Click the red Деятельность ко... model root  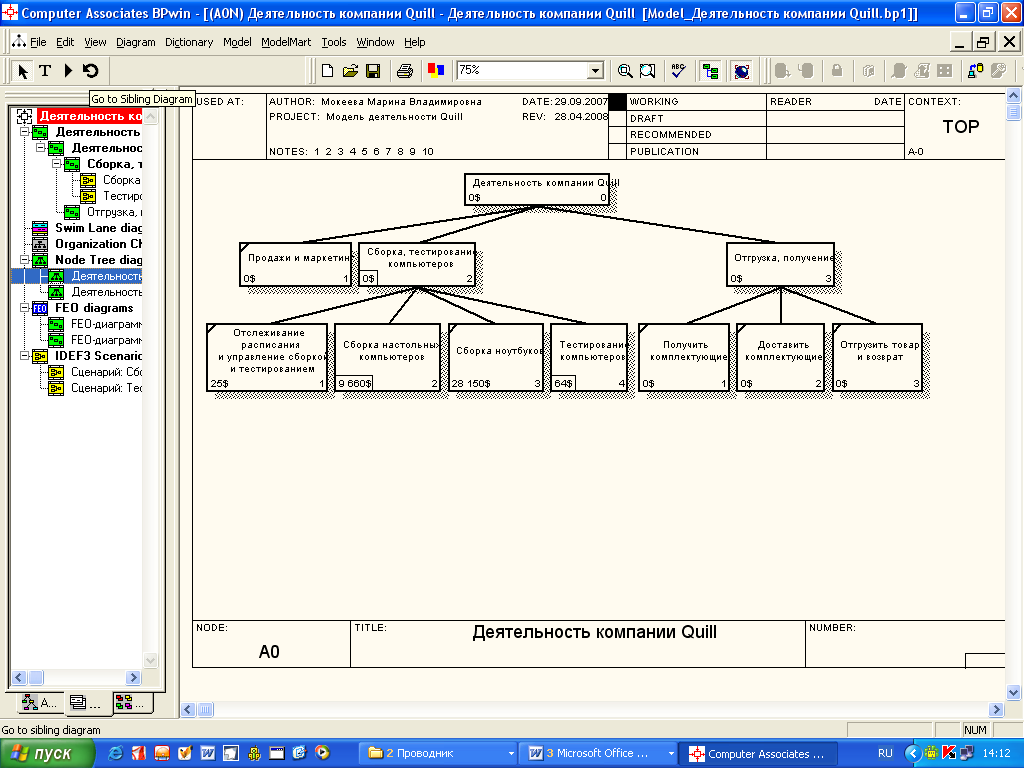90,116
